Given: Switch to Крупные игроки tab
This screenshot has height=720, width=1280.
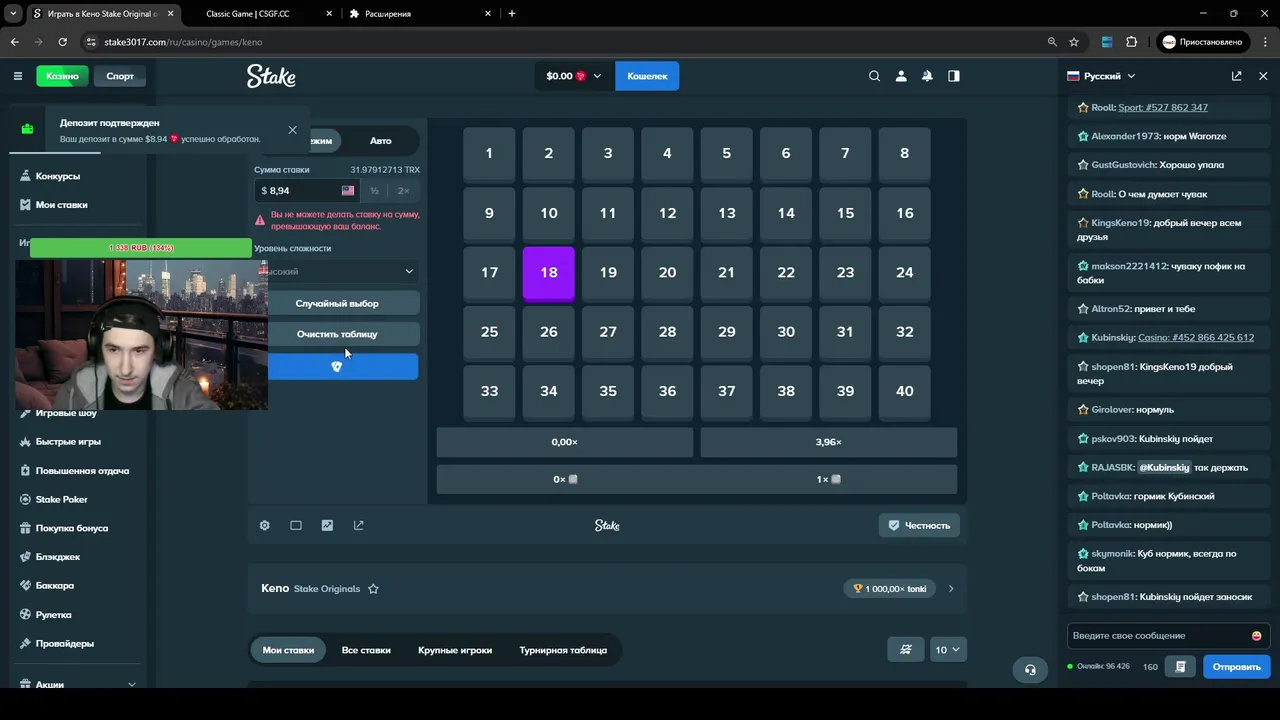Looking at the screenshot, I should (455, 650).
